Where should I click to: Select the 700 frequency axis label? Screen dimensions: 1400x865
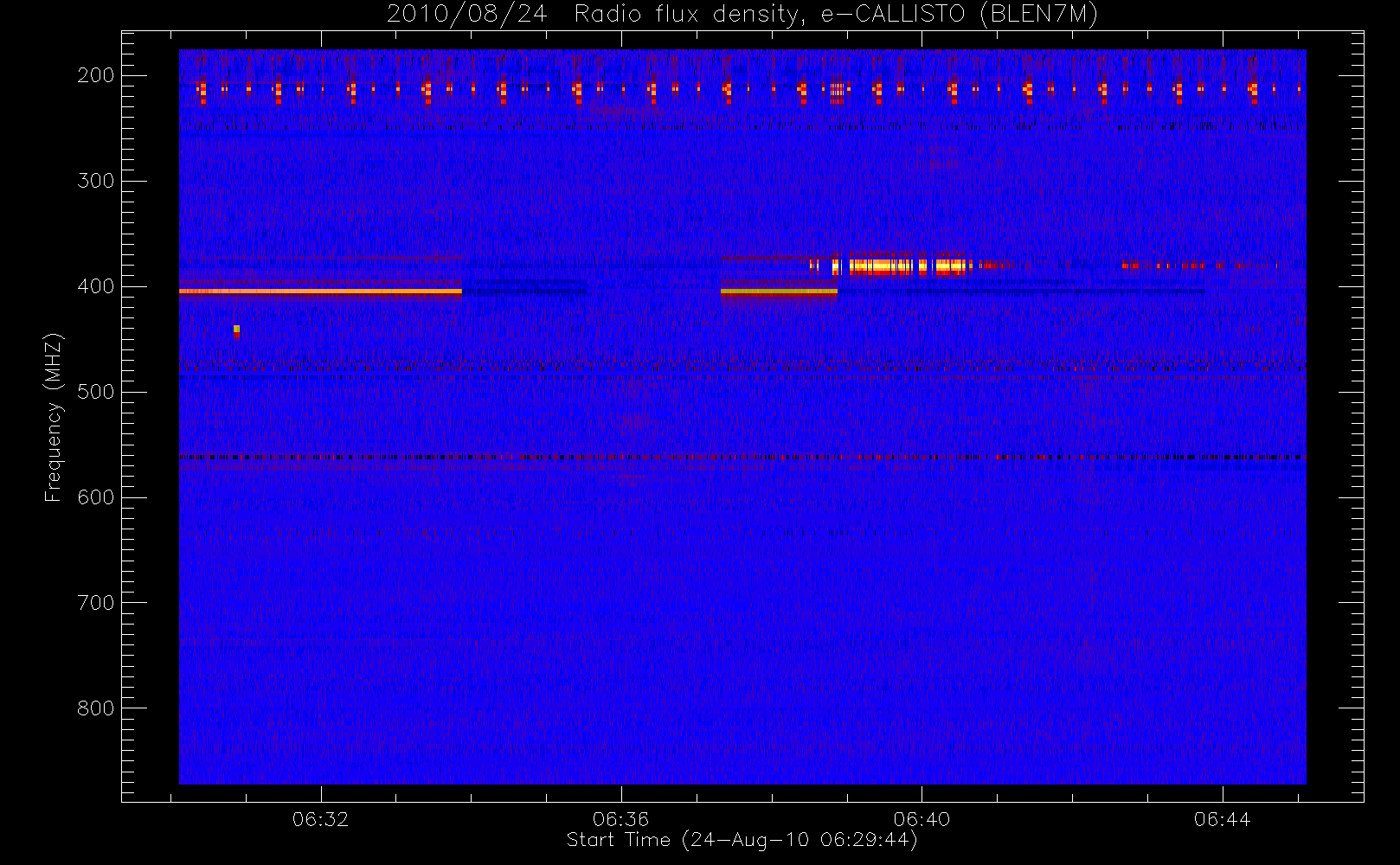point(95,603)
